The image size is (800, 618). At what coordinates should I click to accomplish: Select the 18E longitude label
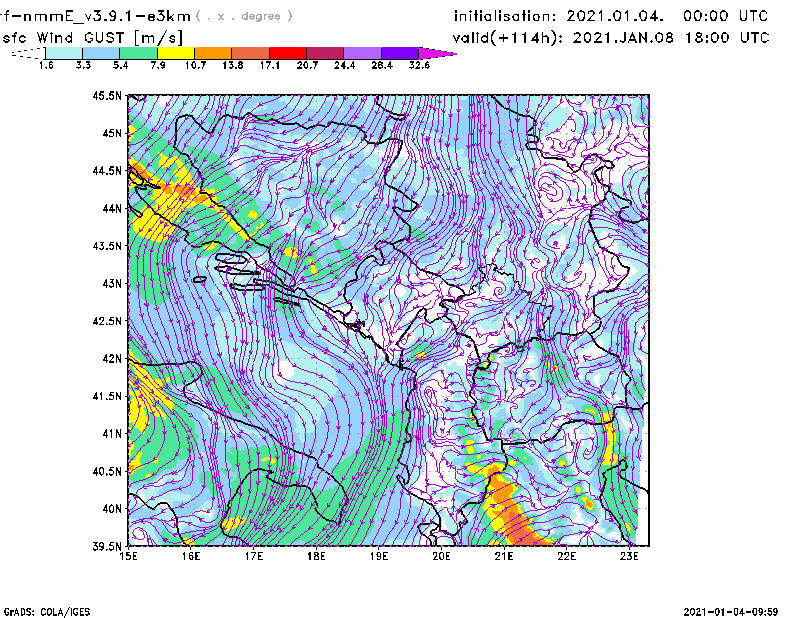(316, 556)
